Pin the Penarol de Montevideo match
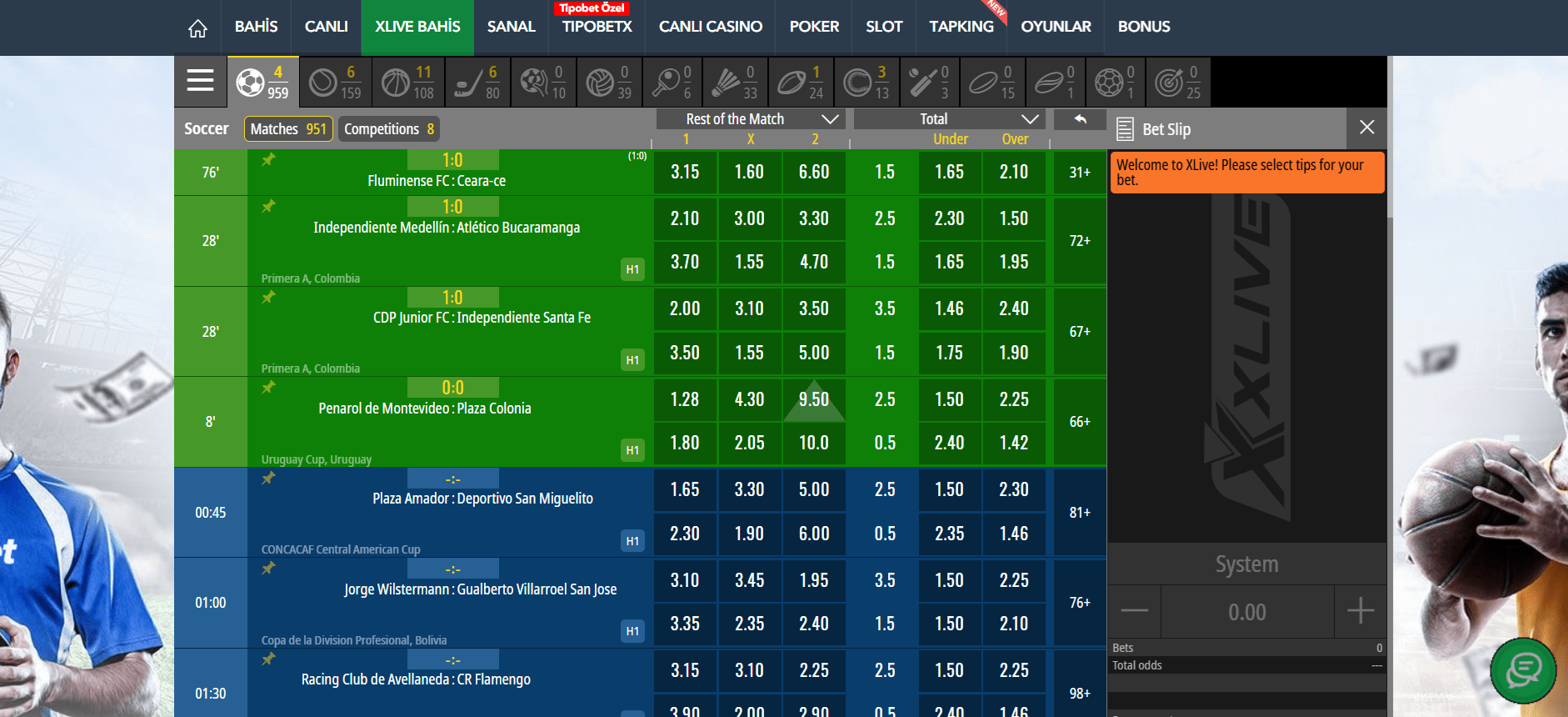This screenshot has height=717, width=1568. [x=268, y=388]
